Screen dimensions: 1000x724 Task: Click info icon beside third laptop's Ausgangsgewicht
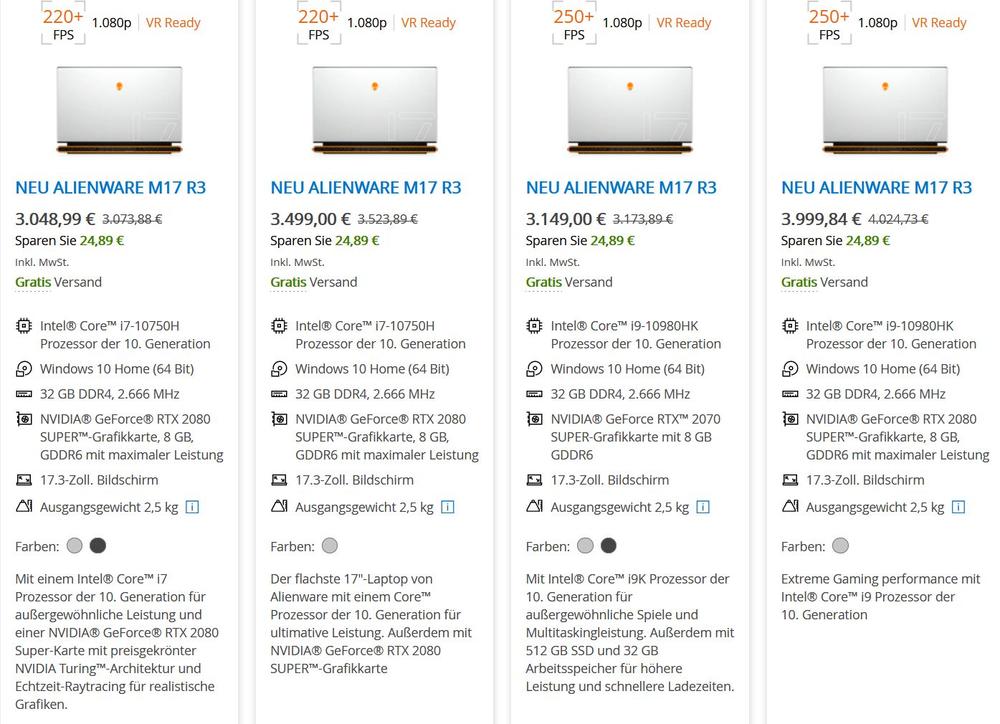click(703, 507)
